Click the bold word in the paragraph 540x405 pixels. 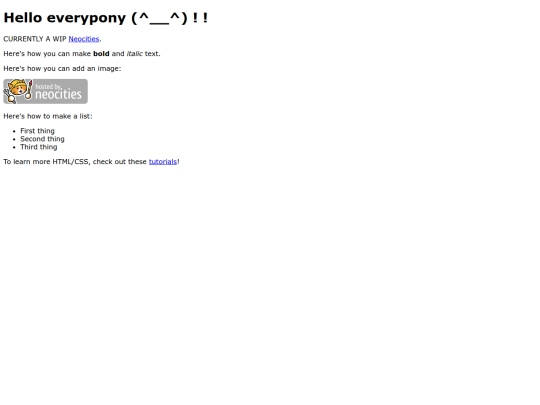(101, 54)
